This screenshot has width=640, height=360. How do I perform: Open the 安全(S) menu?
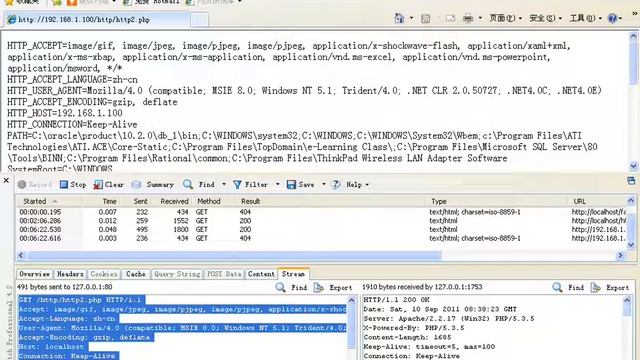coord(545,18)
